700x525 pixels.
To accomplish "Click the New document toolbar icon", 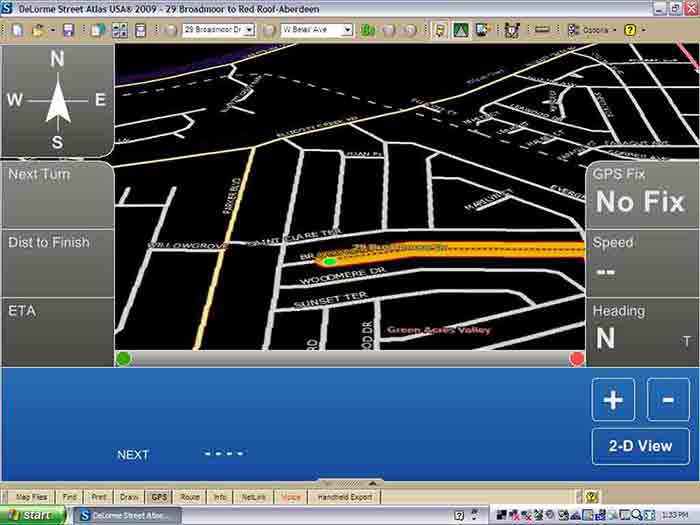I will coord(18,30).
